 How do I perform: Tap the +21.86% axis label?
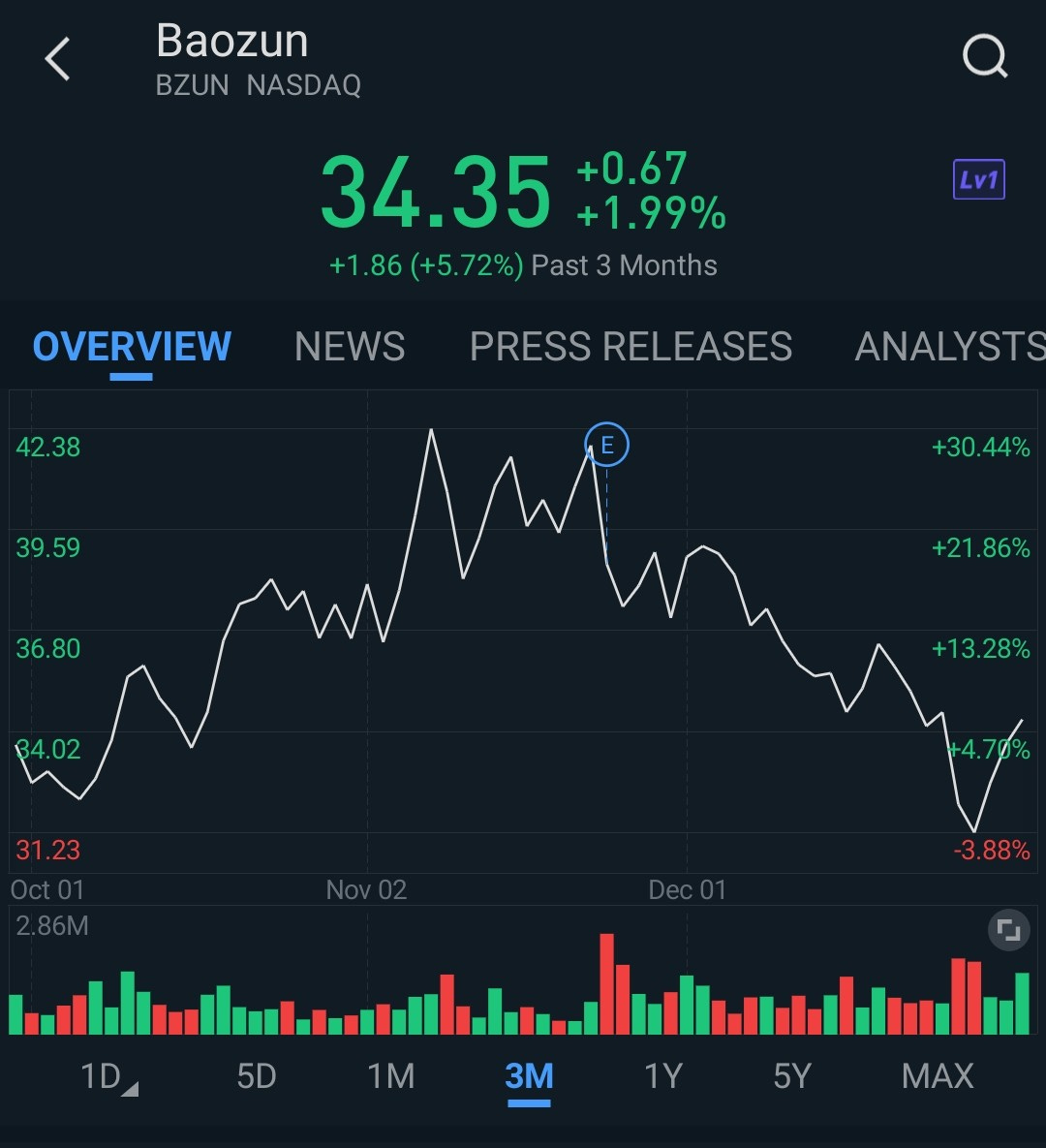point(981,547)
